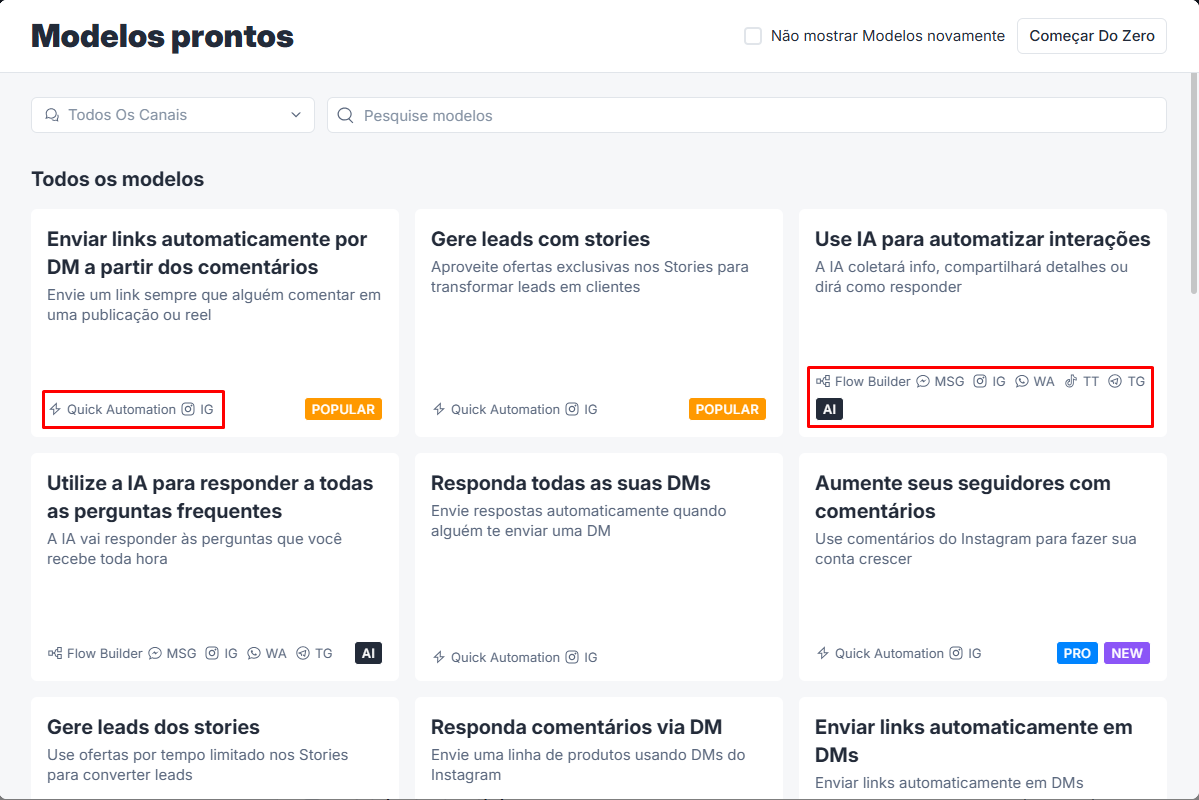The height and width of the screenshot is (800, 1199).
Task: Click POPULAR badge on 'Gere leads com stories' card
Action: (727, 409)
